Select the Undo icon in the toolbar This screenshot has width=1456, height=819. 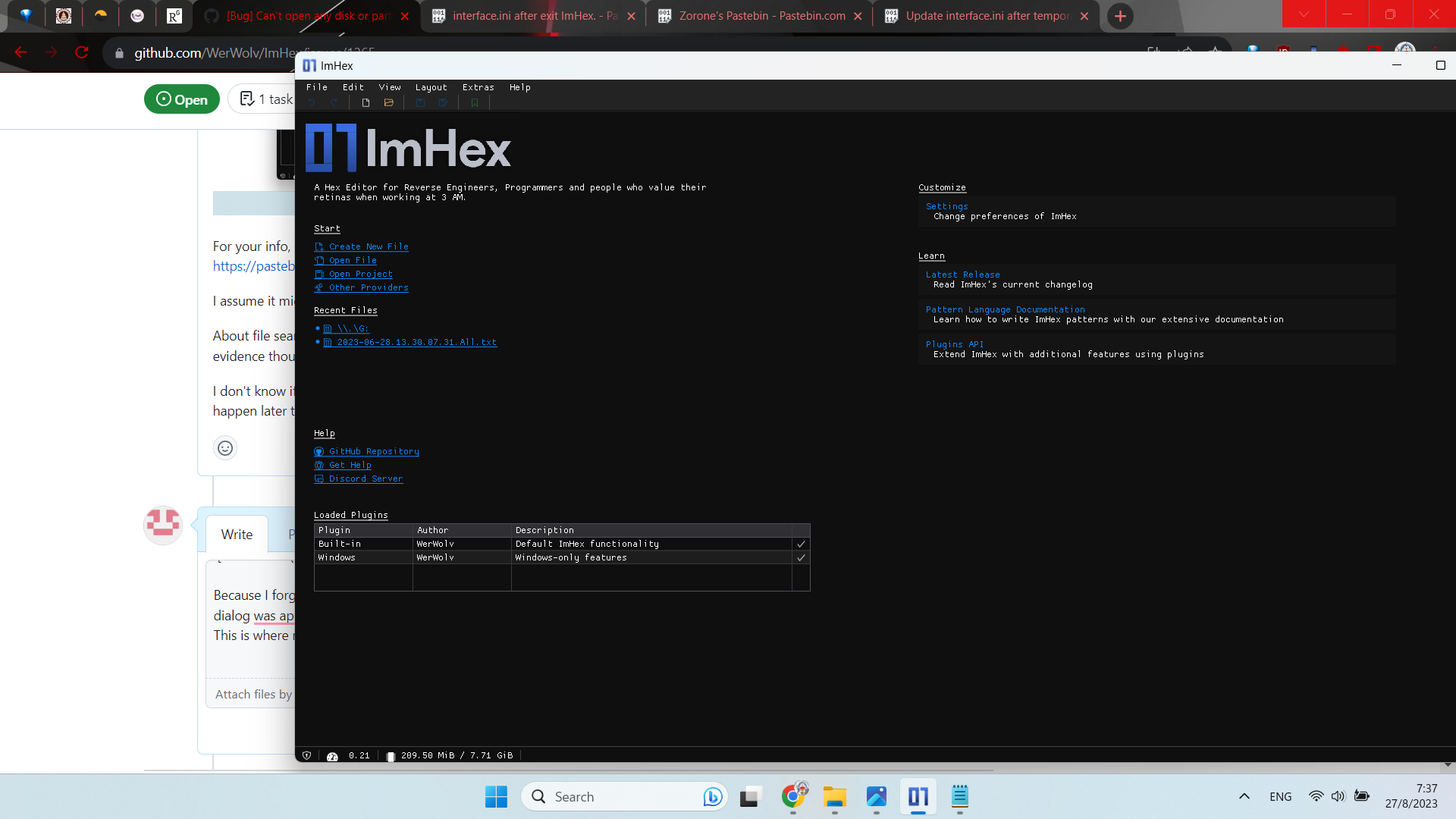point(312,102)
